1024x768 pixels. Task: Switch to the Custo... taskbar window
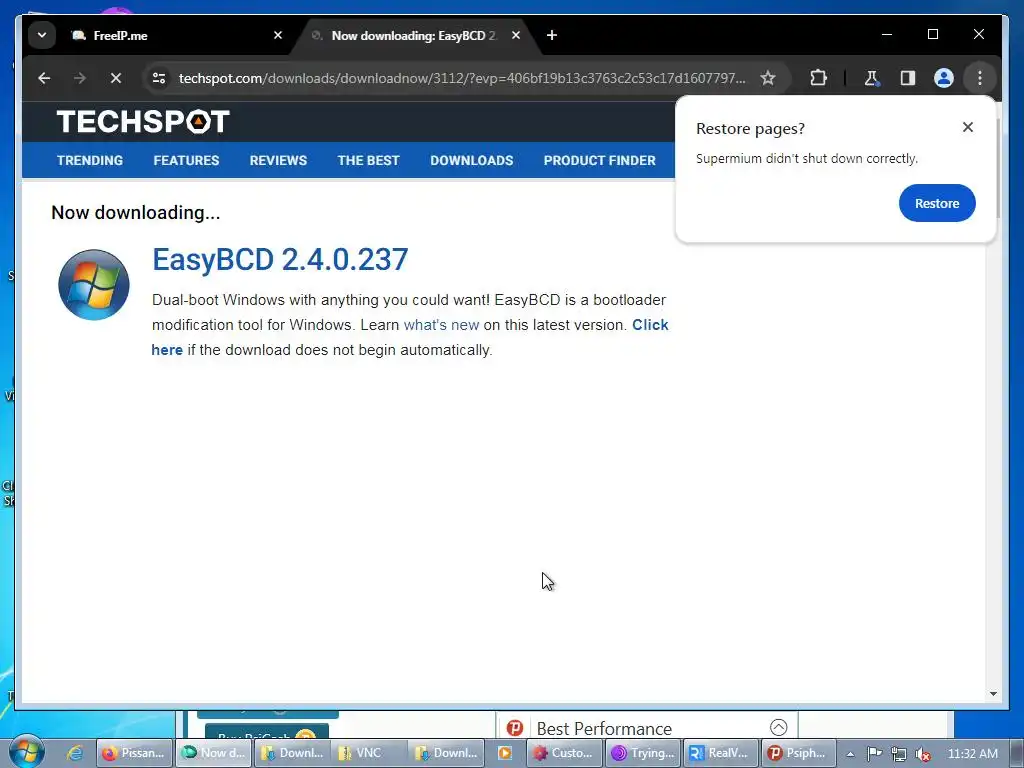[564, 753]
